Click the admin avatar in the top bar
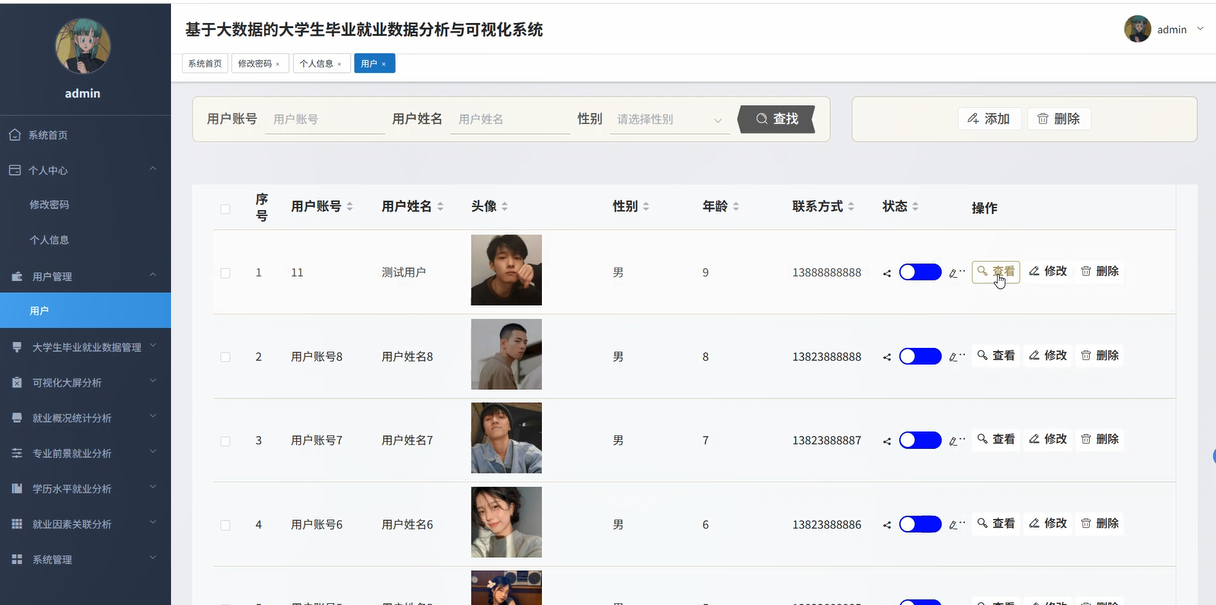Viewport: 1216px width, 605px height. [1137, 29]
